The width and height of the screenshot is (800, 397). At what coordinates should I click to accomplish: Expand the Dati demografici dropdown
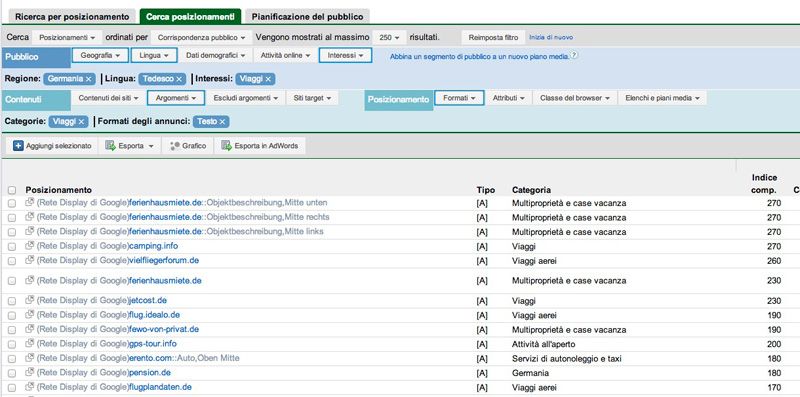click(215, 55)
